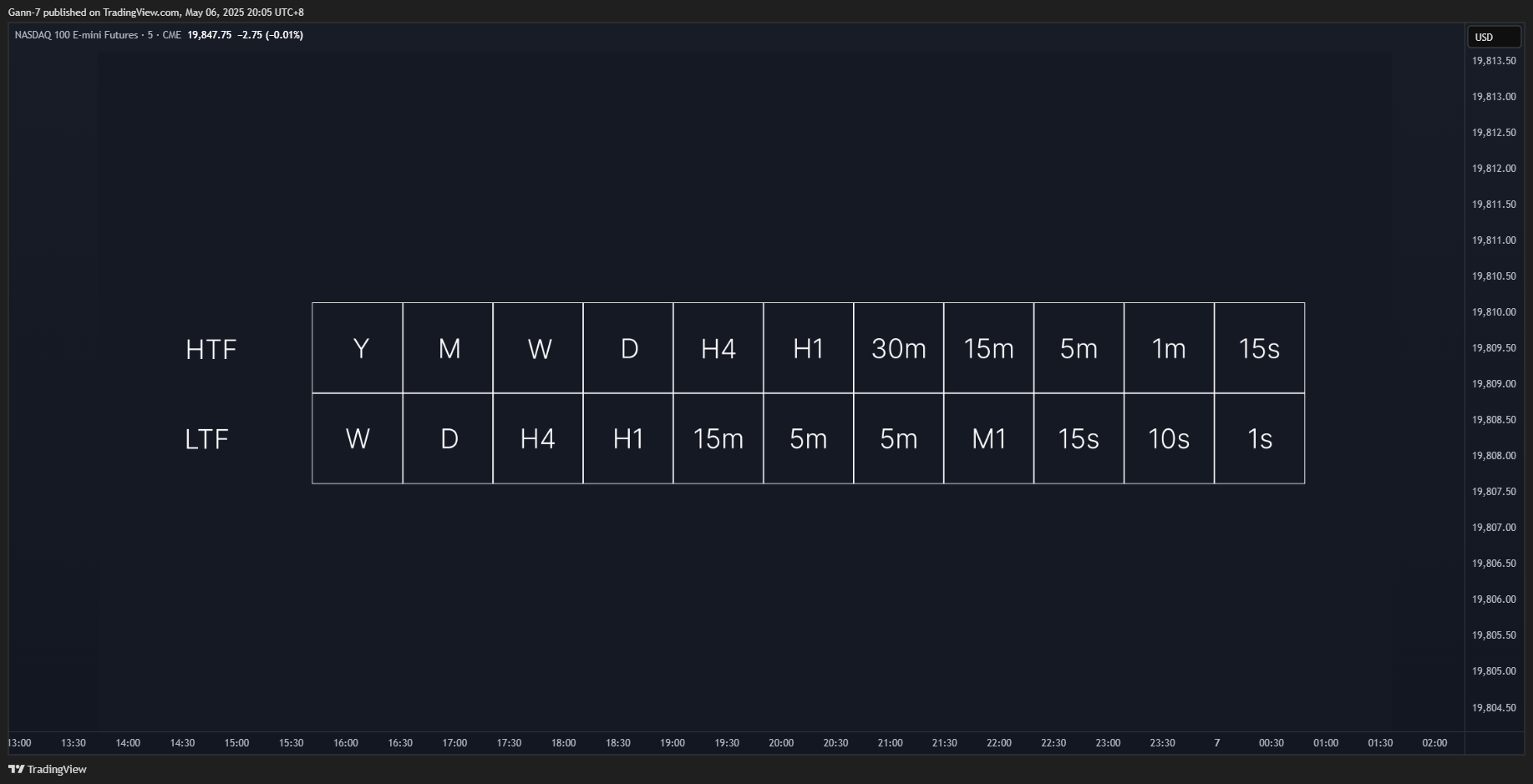Viewport: 1533px width, 784px height.
Task: Click the HTF row label
Action: coord(211,349)
